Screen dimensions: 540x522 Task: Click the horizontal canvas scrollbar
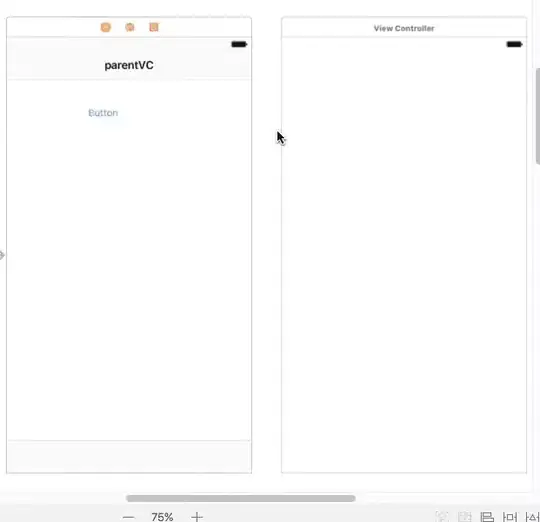point(241,498)
